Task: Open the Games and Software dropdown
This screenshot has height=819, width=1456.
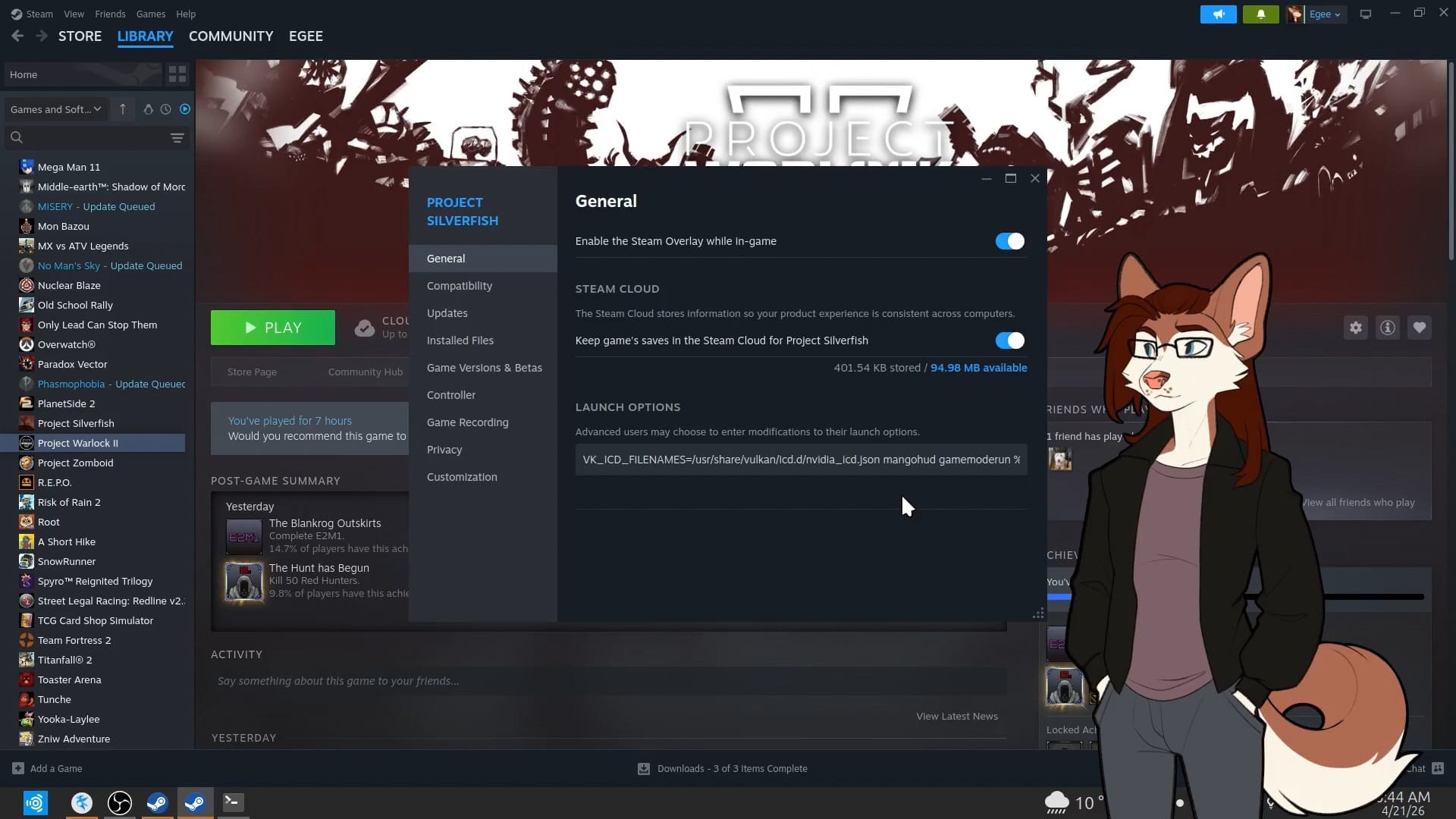Action: [55, 109]
